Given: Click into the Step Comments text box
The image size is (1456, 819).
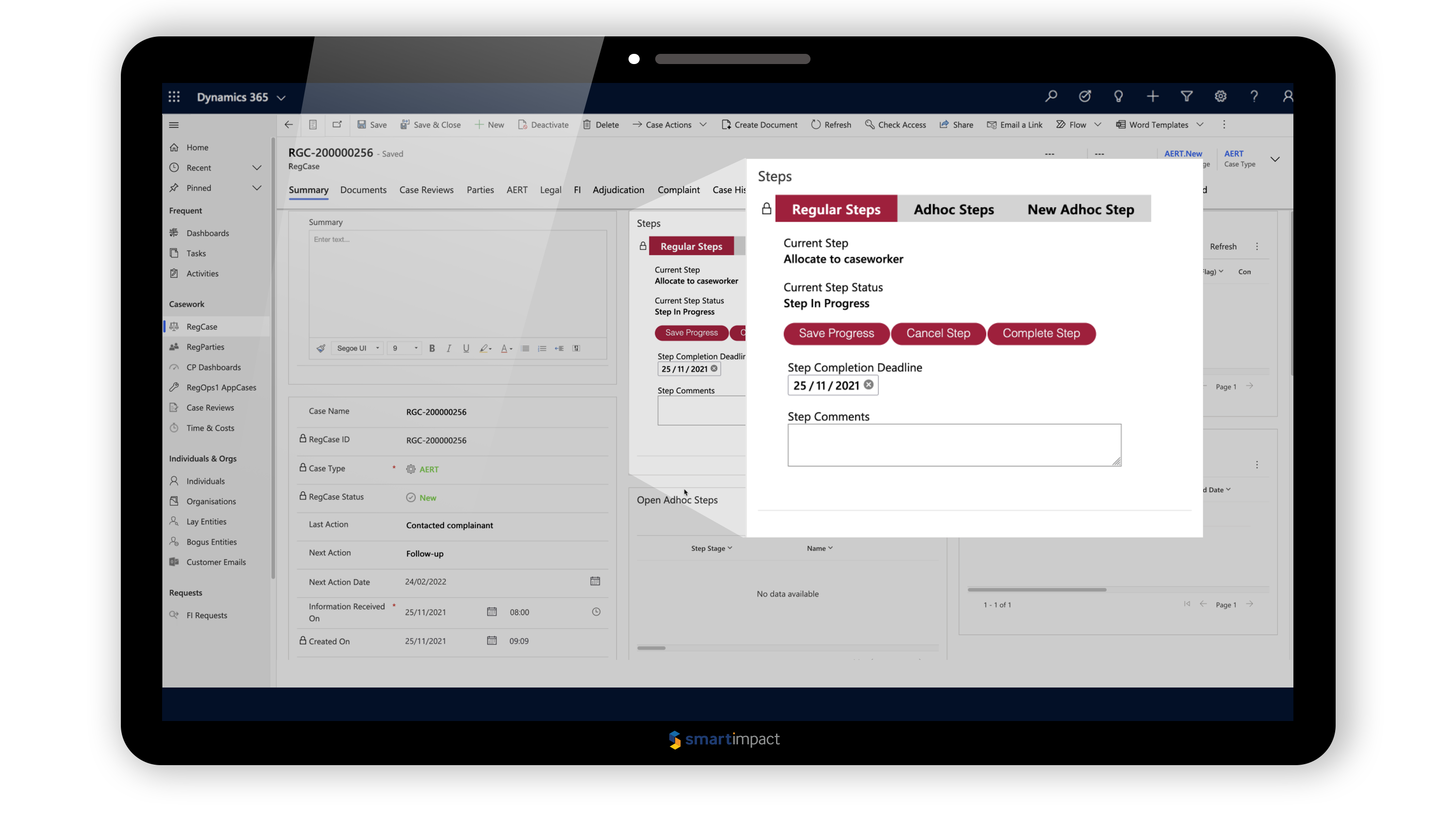Looking at the screenshot, I should tap(954, 445).
